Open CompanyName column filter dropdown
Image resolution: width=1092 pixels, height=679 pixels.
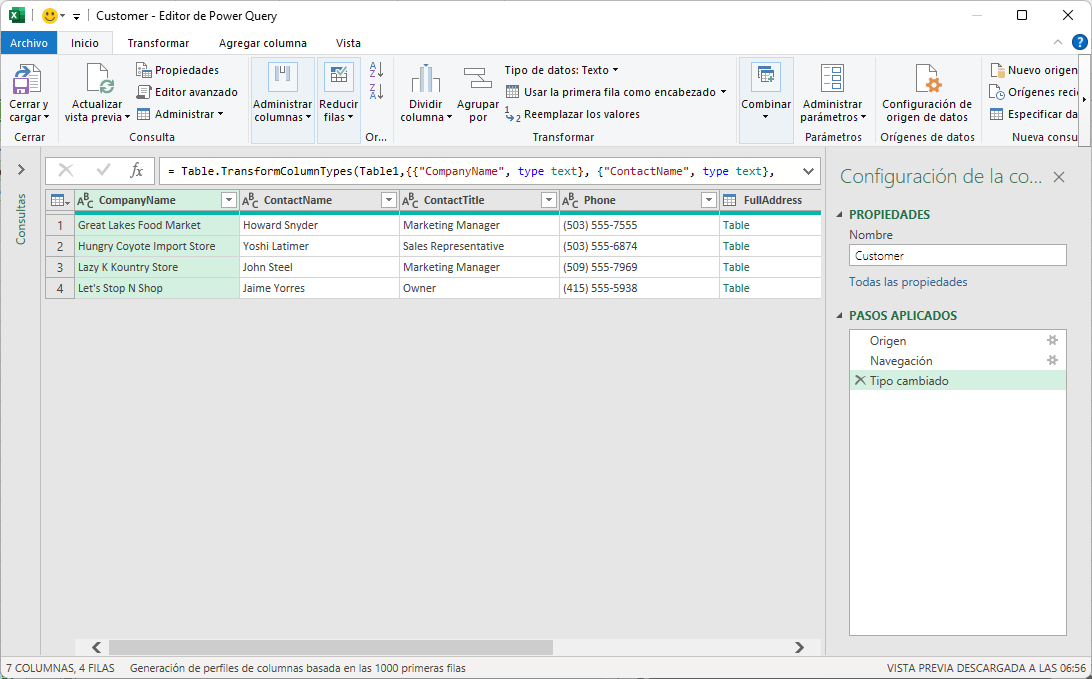tap(228, 201)
